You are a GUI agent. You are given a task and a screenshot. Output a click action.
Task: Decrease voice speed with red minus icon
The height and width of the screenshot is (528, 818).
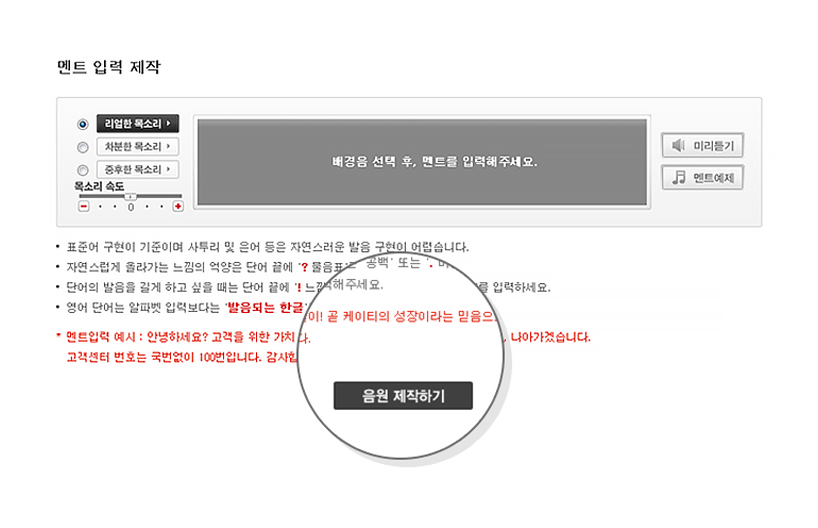point(83,207)
